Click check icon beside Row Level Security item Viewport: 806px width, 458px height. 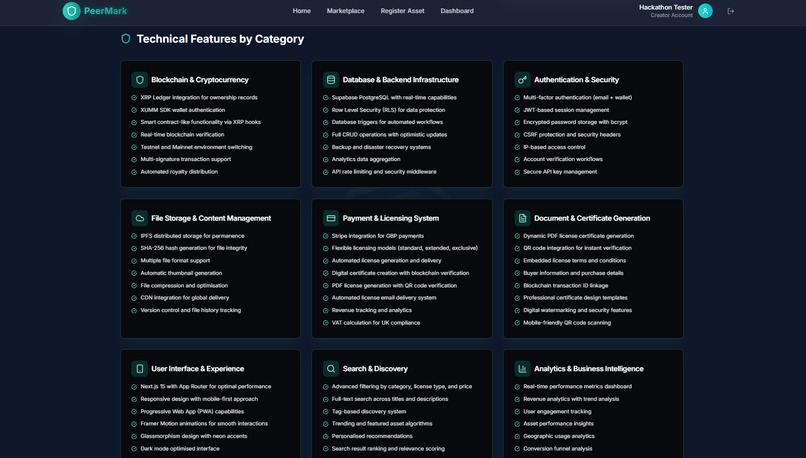(x=325, y=110)
